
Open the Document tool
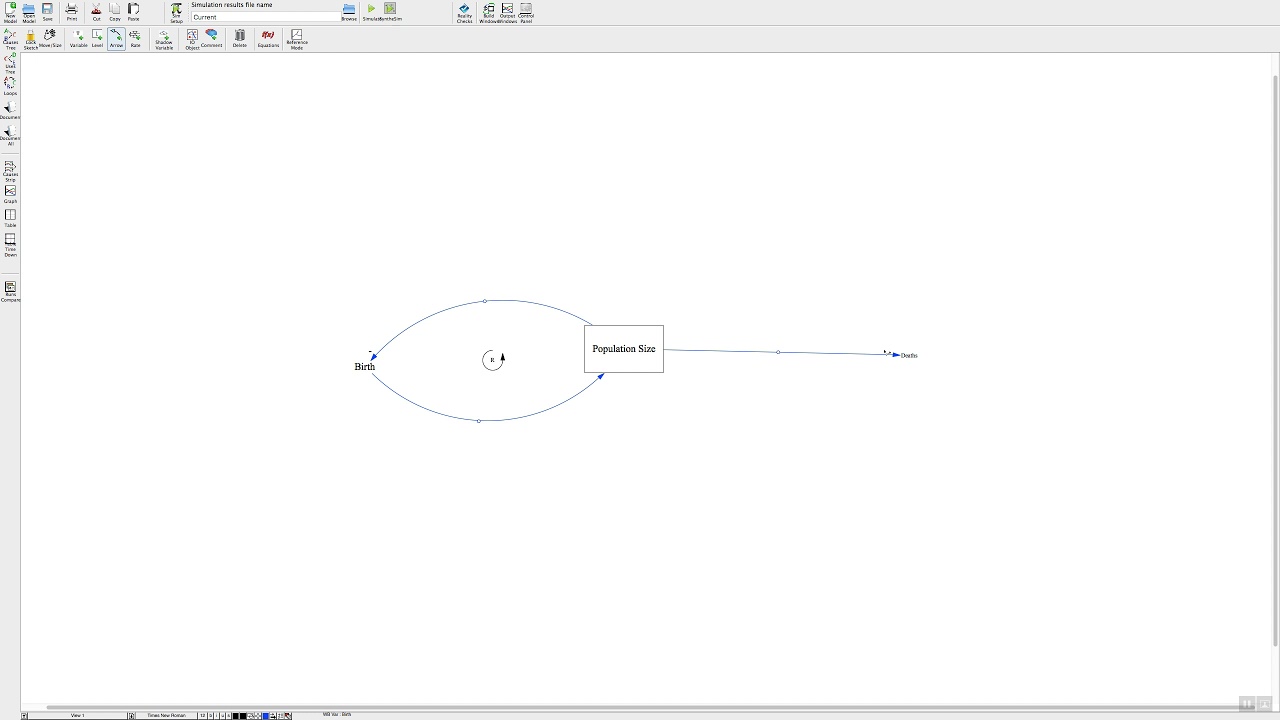tap(10, 110)
